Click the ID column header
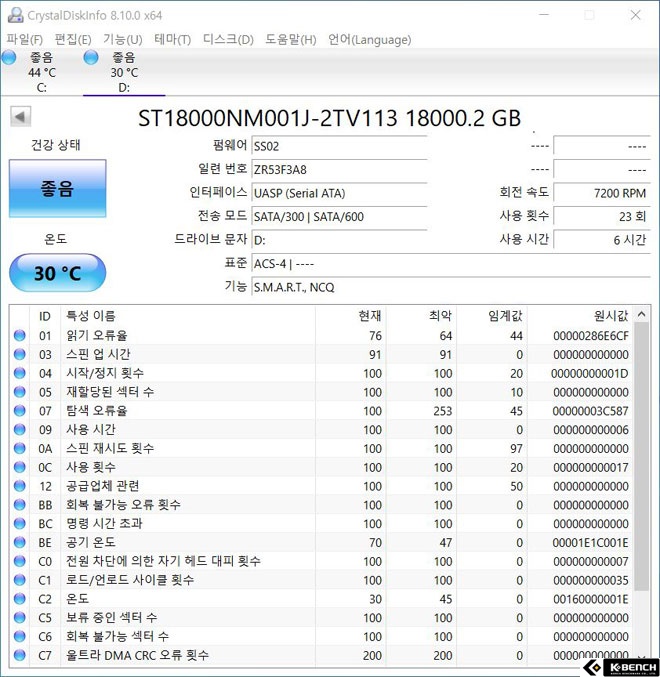The width and height of the screenshot is (660, 677). click(45, 316)
